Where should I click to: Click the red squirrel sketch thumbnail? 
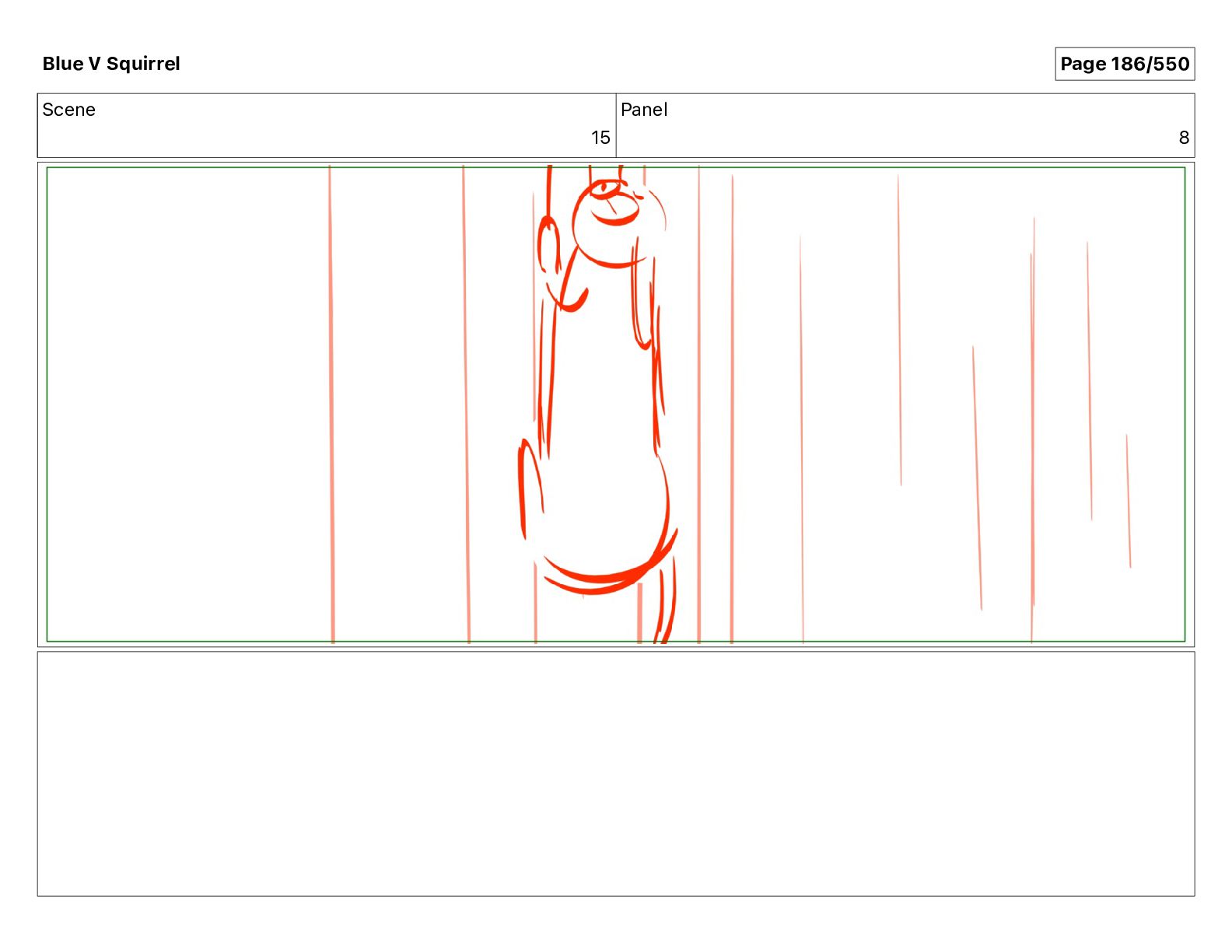616,404
